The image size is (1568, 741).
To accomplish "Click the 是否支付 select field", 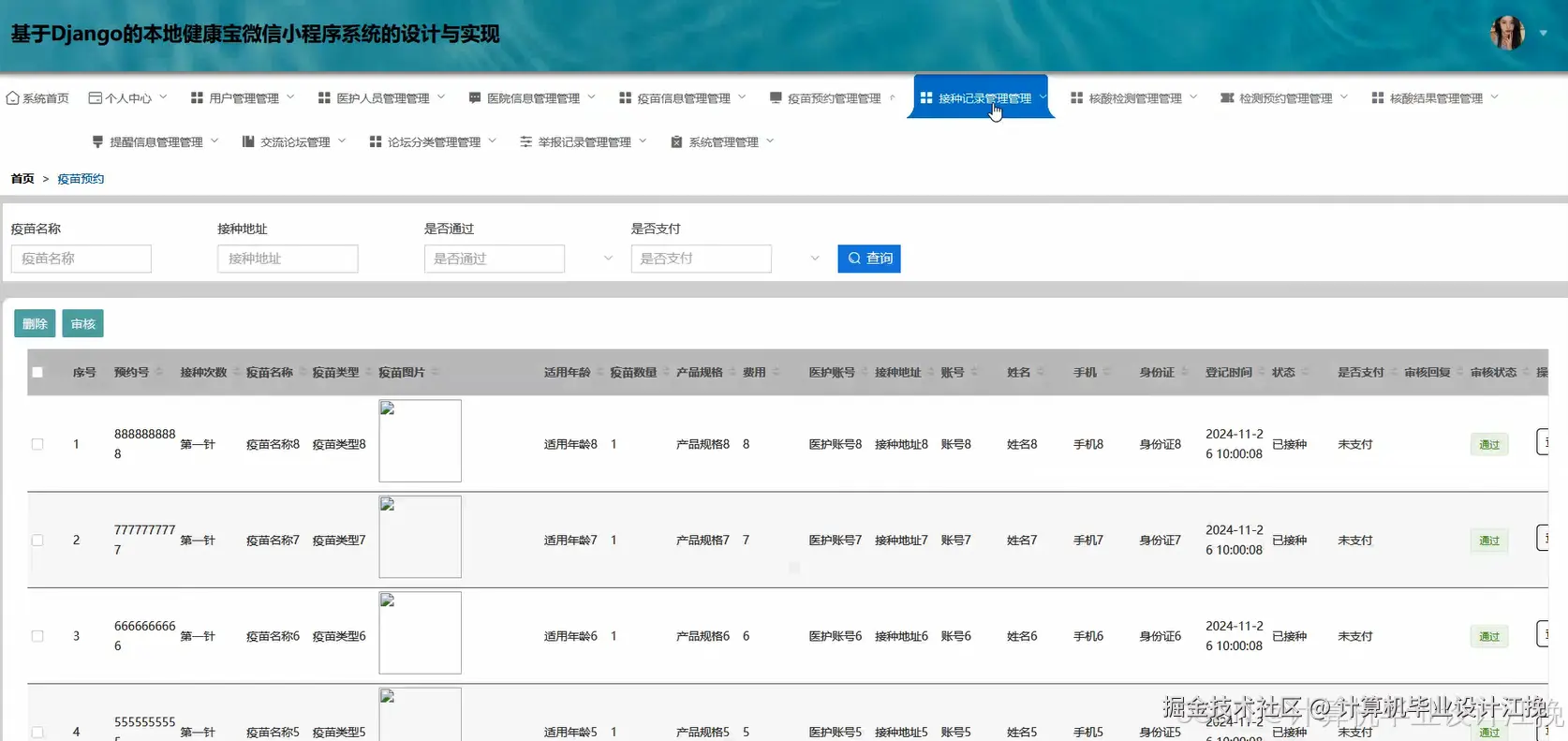I will (702, 259).
